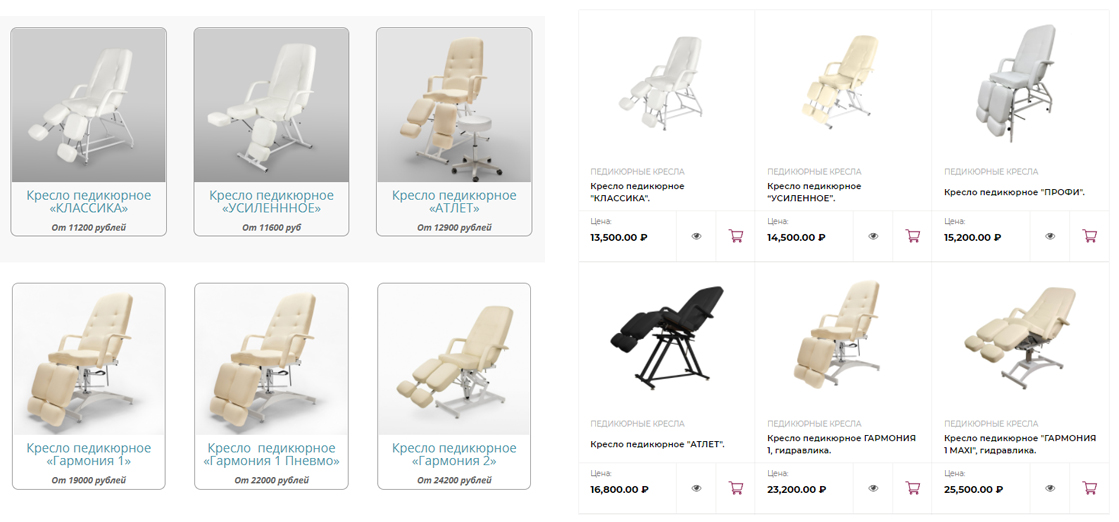
Task: Quick view the ПРОФИ chair via eye icon
Action: coord(1050,237)
